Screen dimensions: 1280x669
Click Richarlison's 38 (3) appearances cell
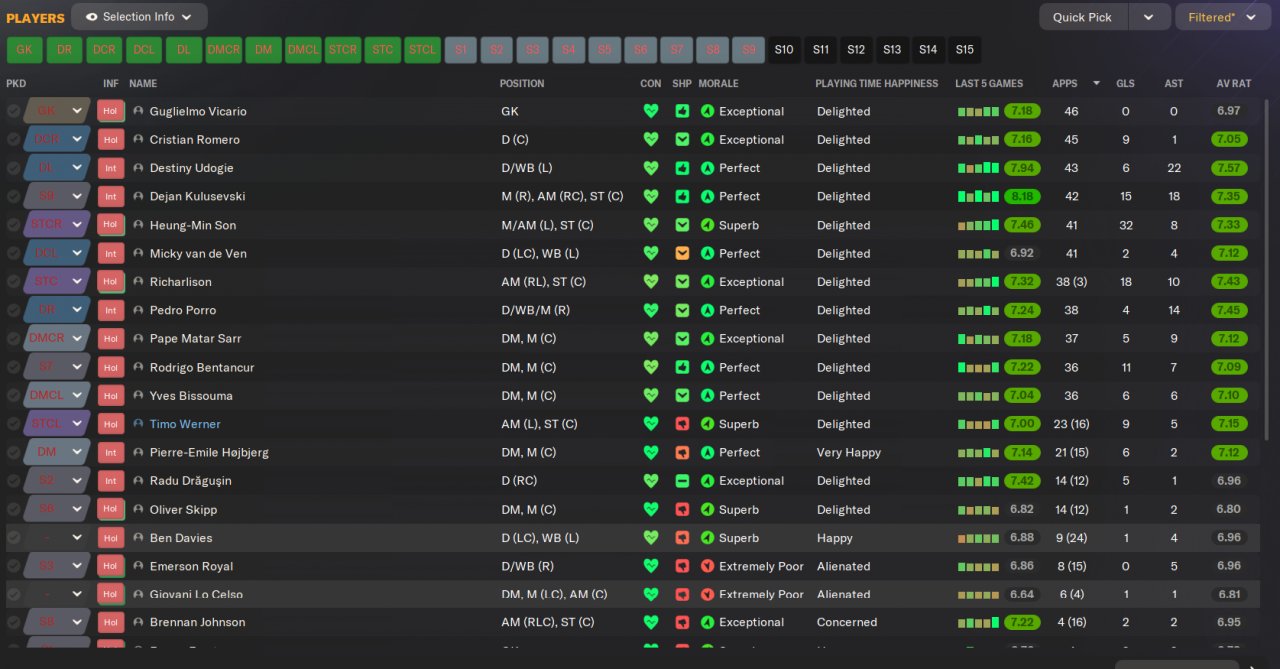(x=1071, y=282)
